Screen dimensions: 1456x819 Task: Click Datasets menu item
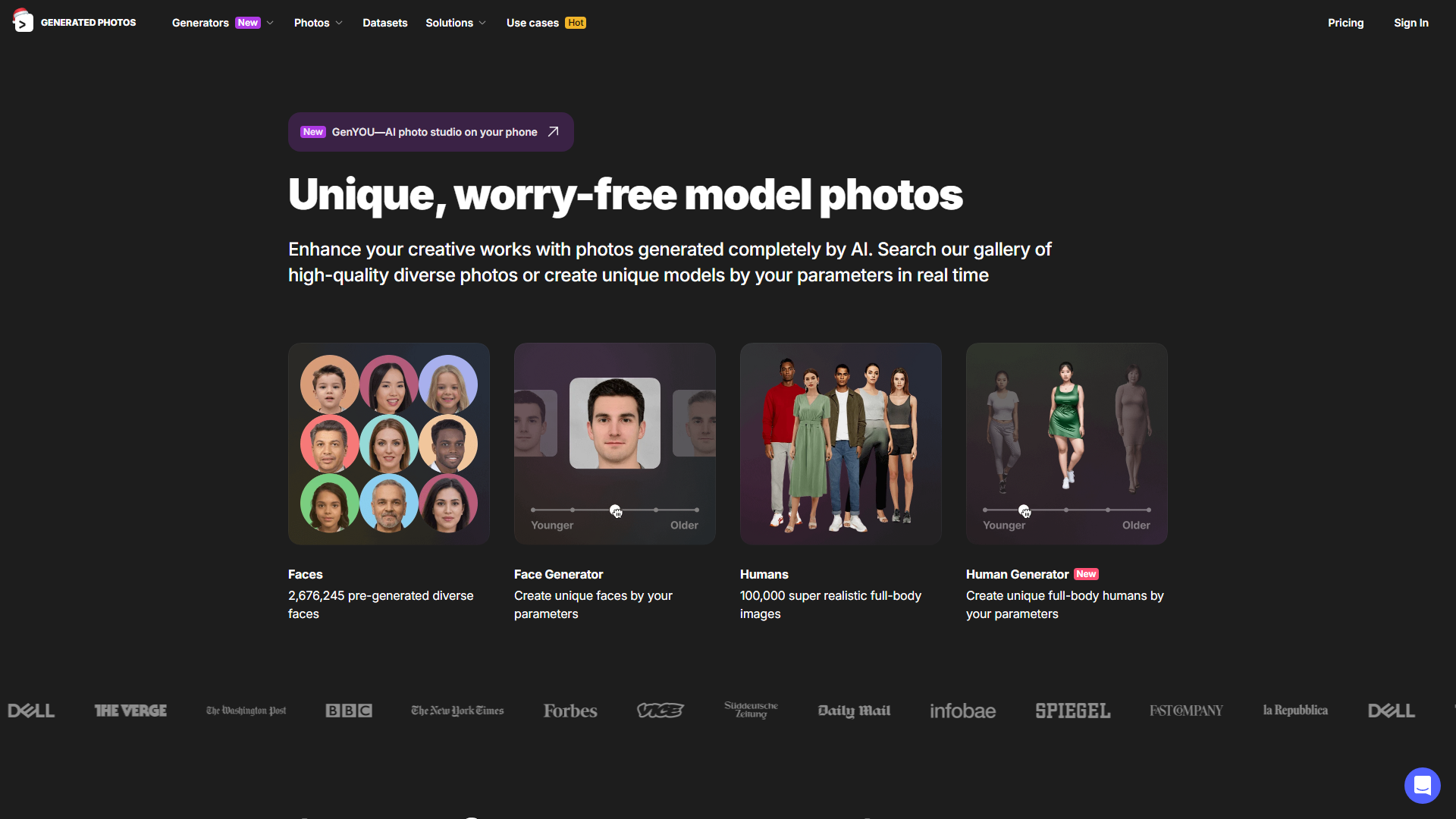tap(385, 22)
